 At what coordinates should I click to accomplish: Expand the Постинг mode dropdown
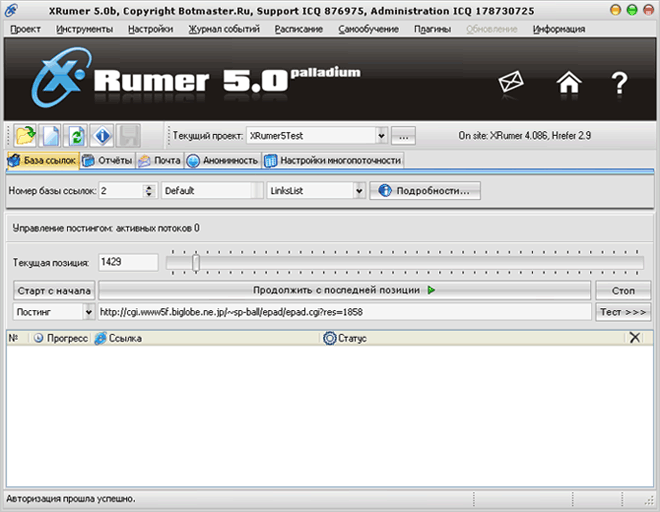(x=89, y=312)
